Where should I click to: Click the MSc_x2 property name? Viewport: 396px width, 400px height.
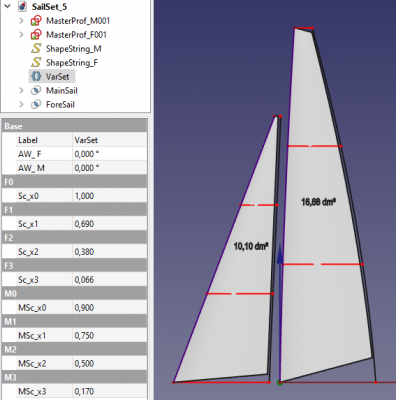click(32, 364)
